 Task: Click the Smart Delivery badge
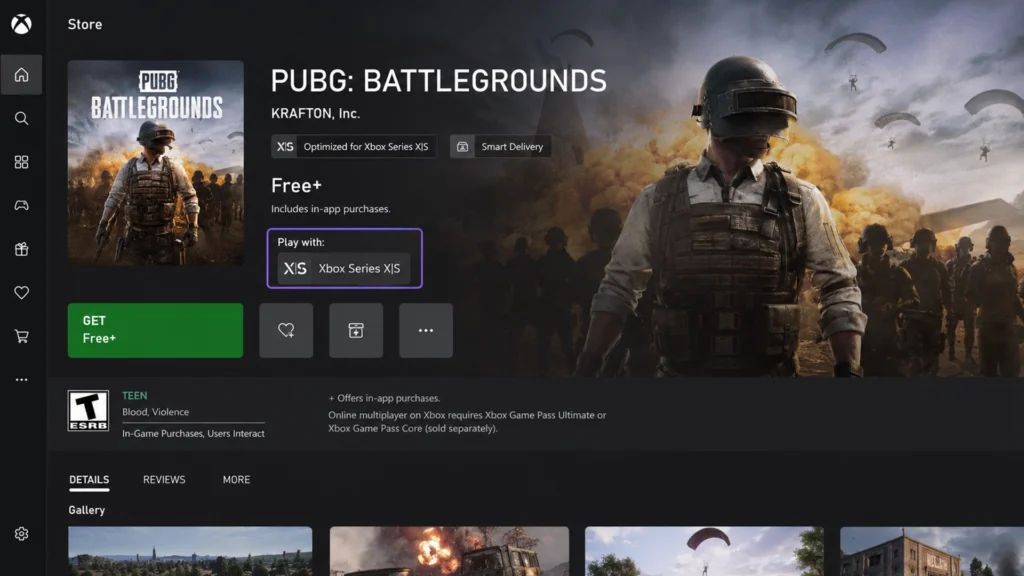pos(500,146)
